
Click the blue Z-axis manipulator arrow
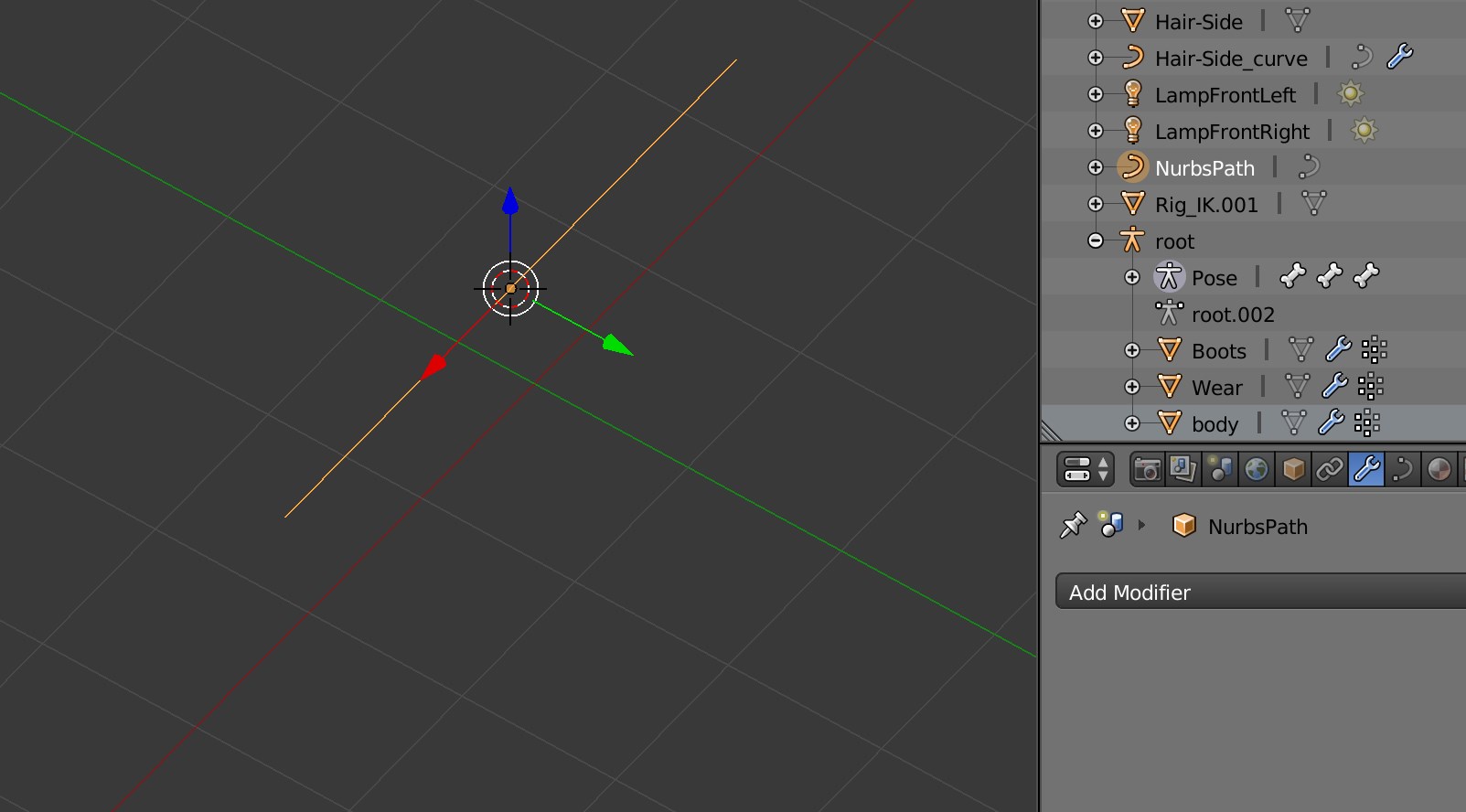coord(510,201)
